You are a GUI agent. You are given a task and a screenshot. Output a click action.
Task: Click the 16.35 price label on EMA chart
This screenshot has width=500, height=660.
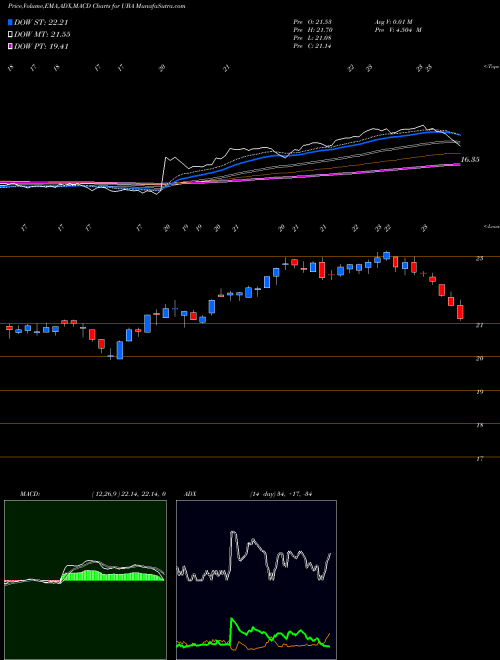pos(470,160)
